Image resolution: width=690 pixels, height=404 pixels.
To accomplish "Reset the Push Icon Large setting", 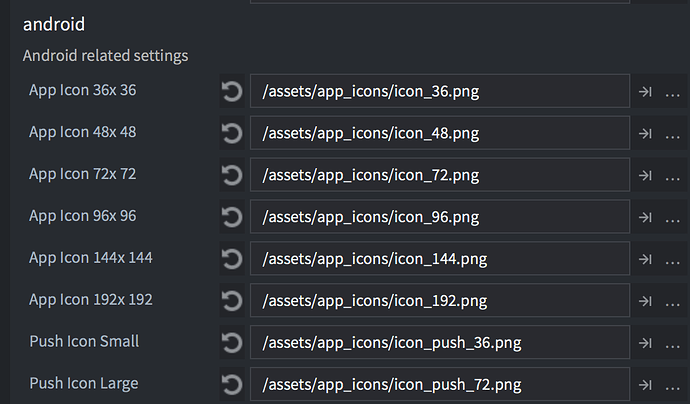I will point(232,384).
